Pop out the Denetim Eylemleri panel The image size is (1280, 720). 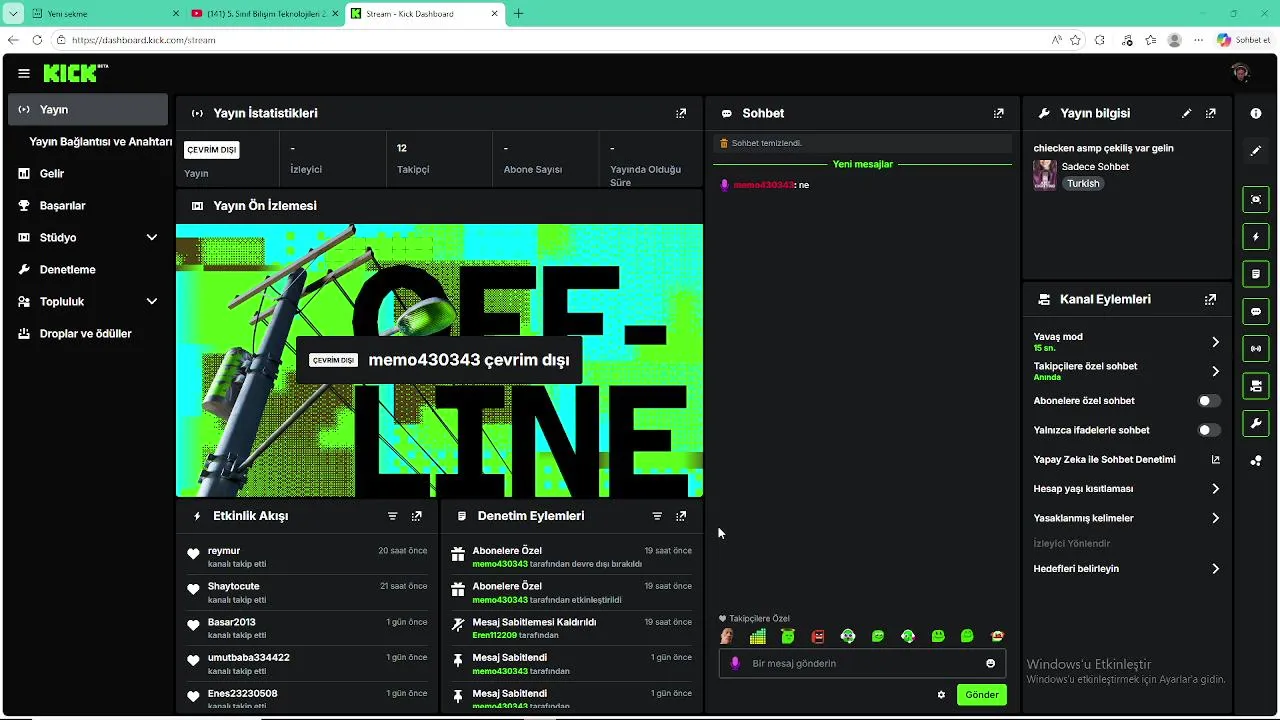coord(681,516)
